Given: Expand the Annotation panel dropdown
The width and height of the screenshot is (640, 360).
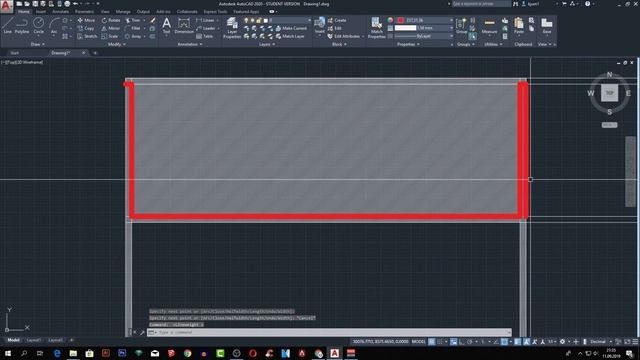Looking at the screenshot, I should [190, 44].
